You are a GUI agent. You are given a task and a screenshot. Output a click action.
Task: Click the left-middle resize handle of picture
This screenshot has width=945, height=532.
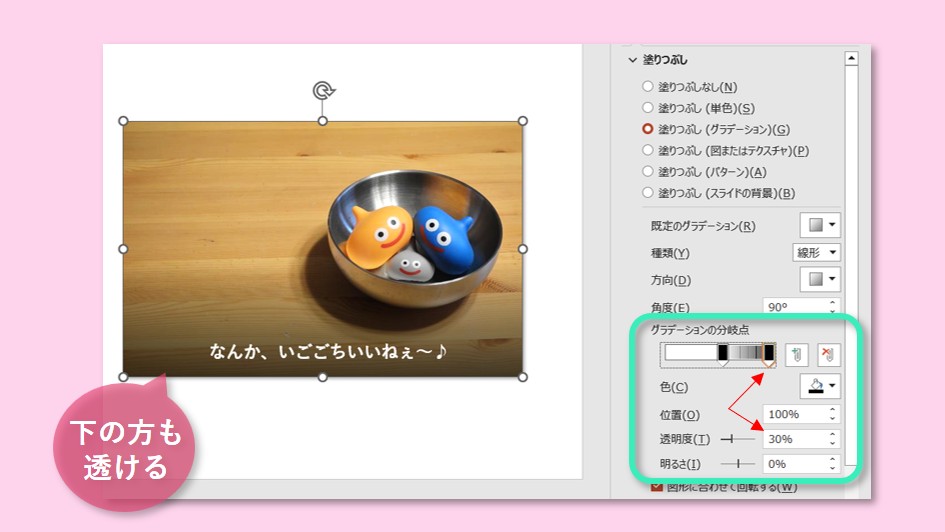pyautogui.click(x=124, y=249)
